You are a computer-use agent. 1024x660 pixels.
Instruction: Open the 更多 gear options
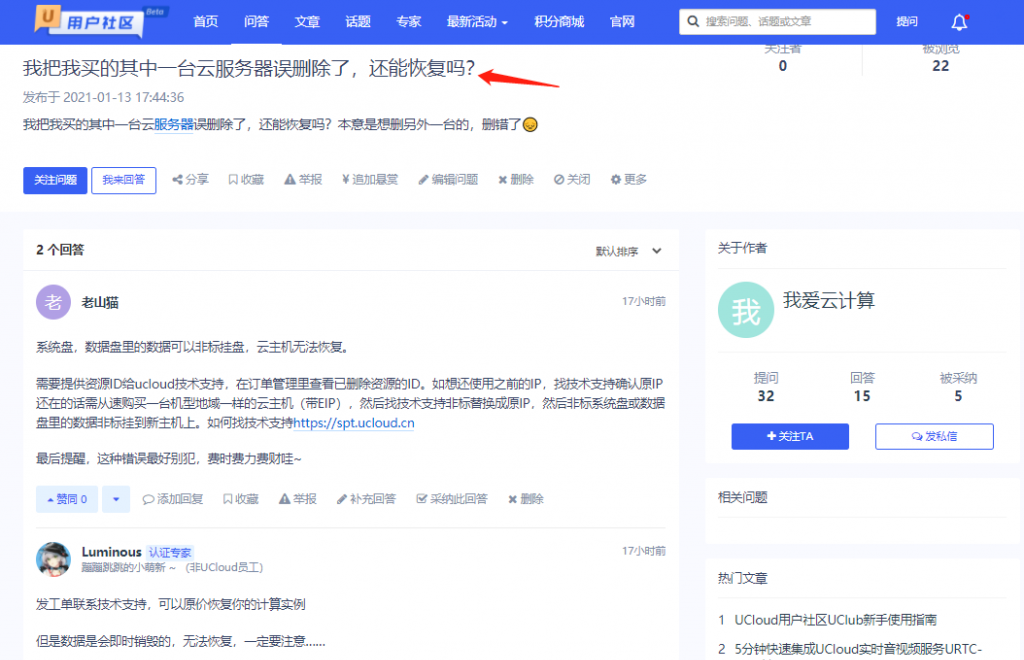point(628,180)
